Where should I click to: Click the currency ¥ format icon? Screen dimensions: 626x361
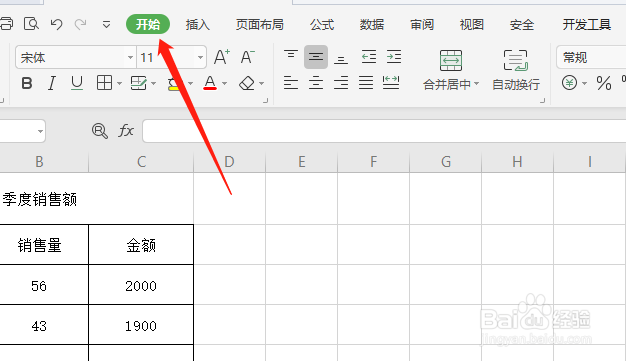pos(569,83)
